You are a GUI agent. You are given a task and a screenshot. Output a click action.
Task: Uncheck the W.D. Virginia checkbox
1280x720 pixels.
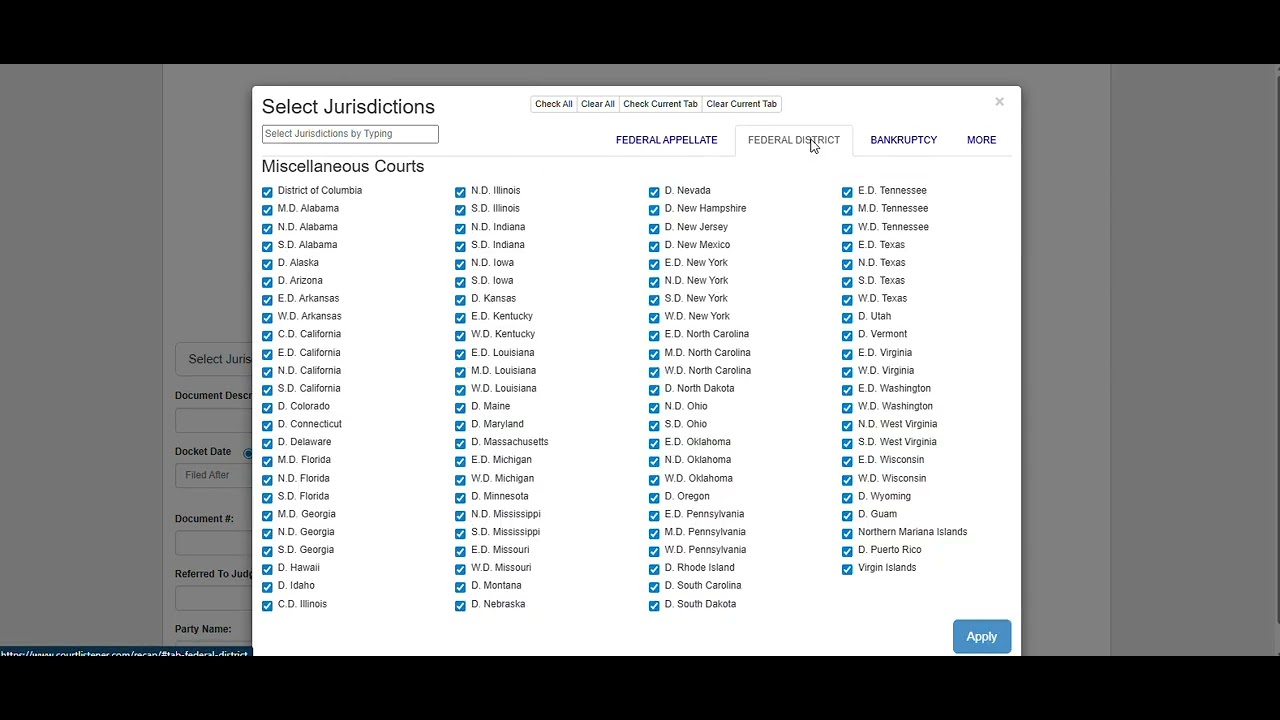(847, 372)
